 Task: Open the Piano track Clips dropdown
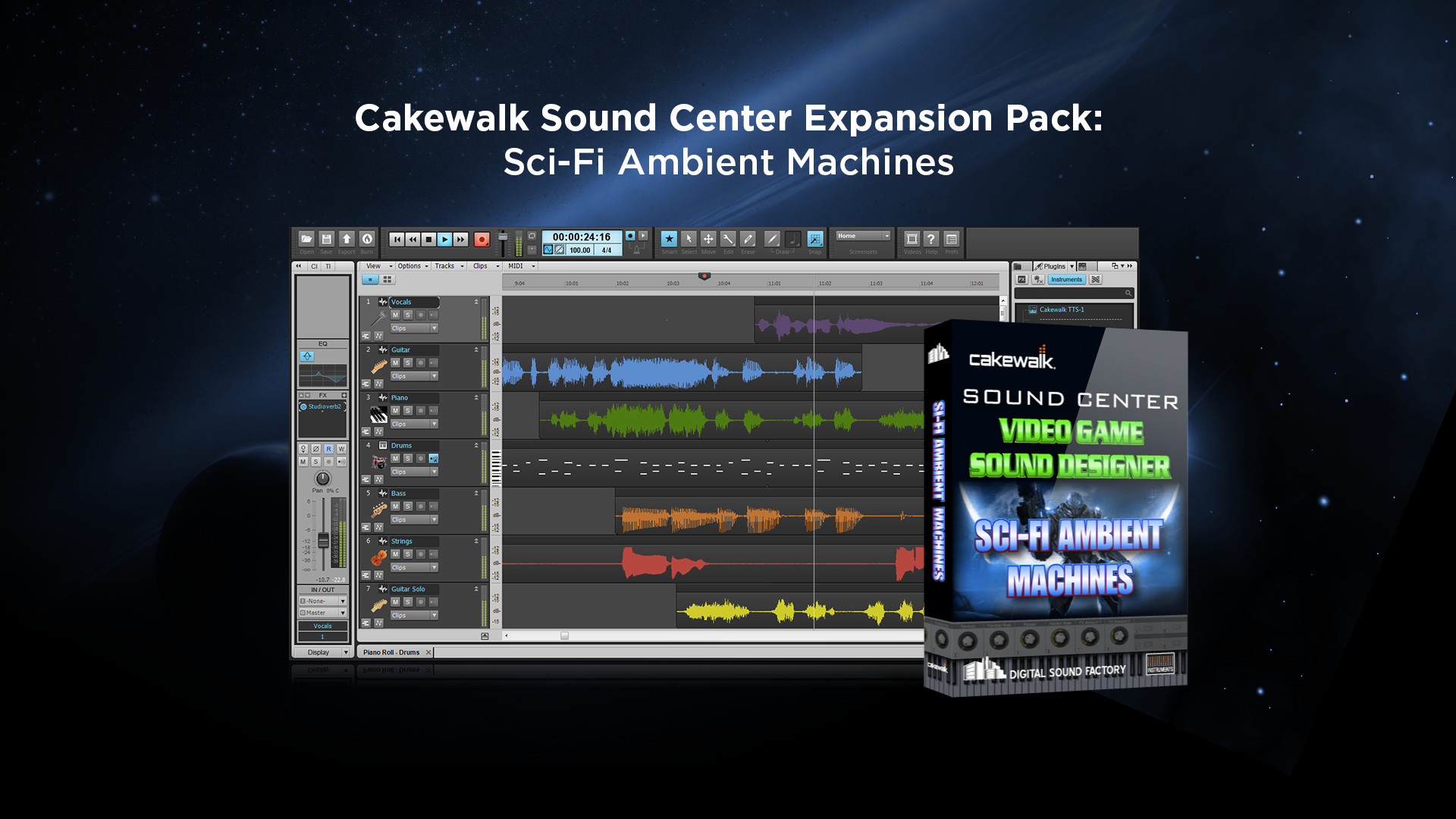pos(414,424)
